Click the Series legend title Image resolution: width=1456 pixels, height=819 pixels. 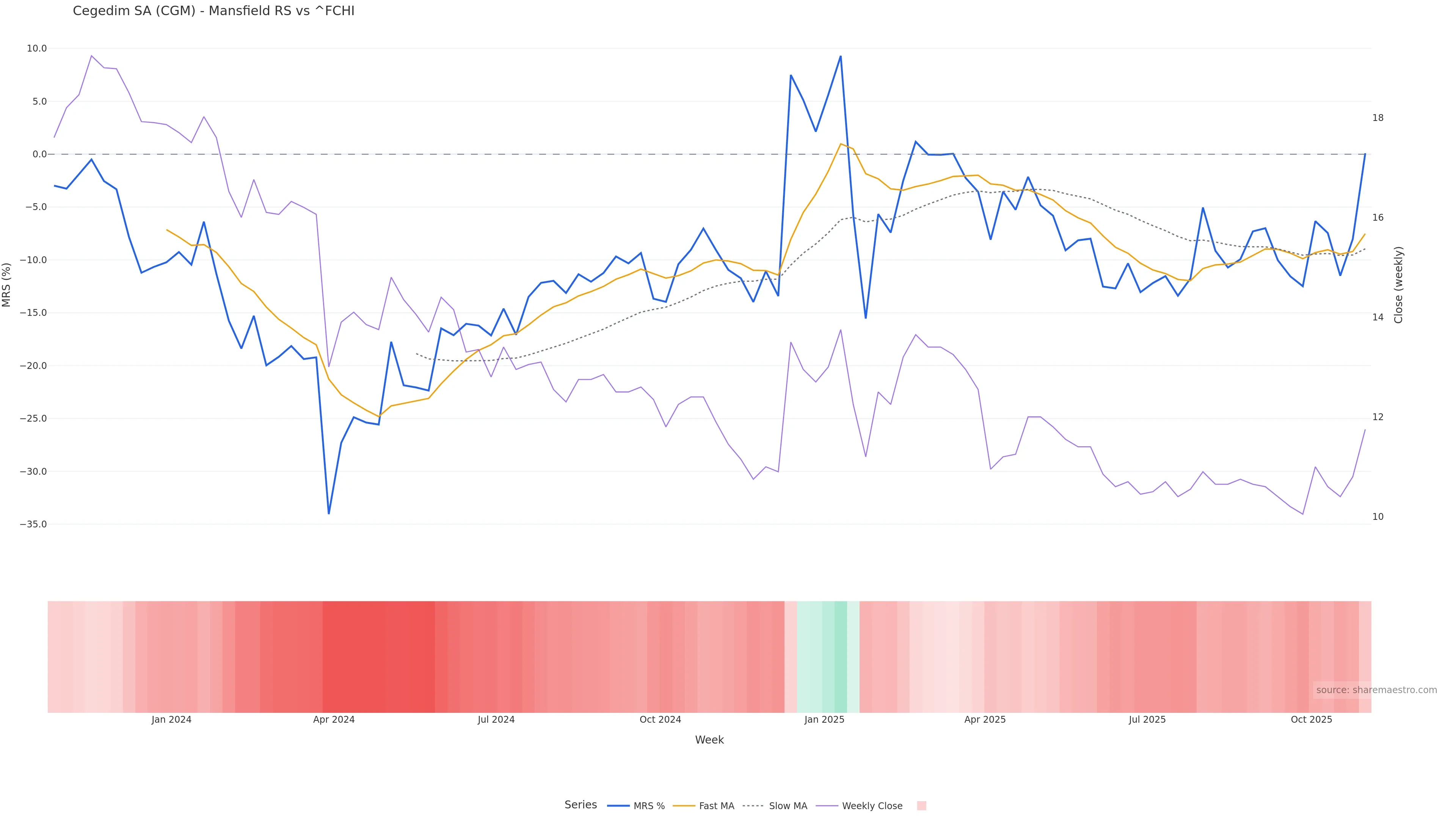(x=581, y=805)
